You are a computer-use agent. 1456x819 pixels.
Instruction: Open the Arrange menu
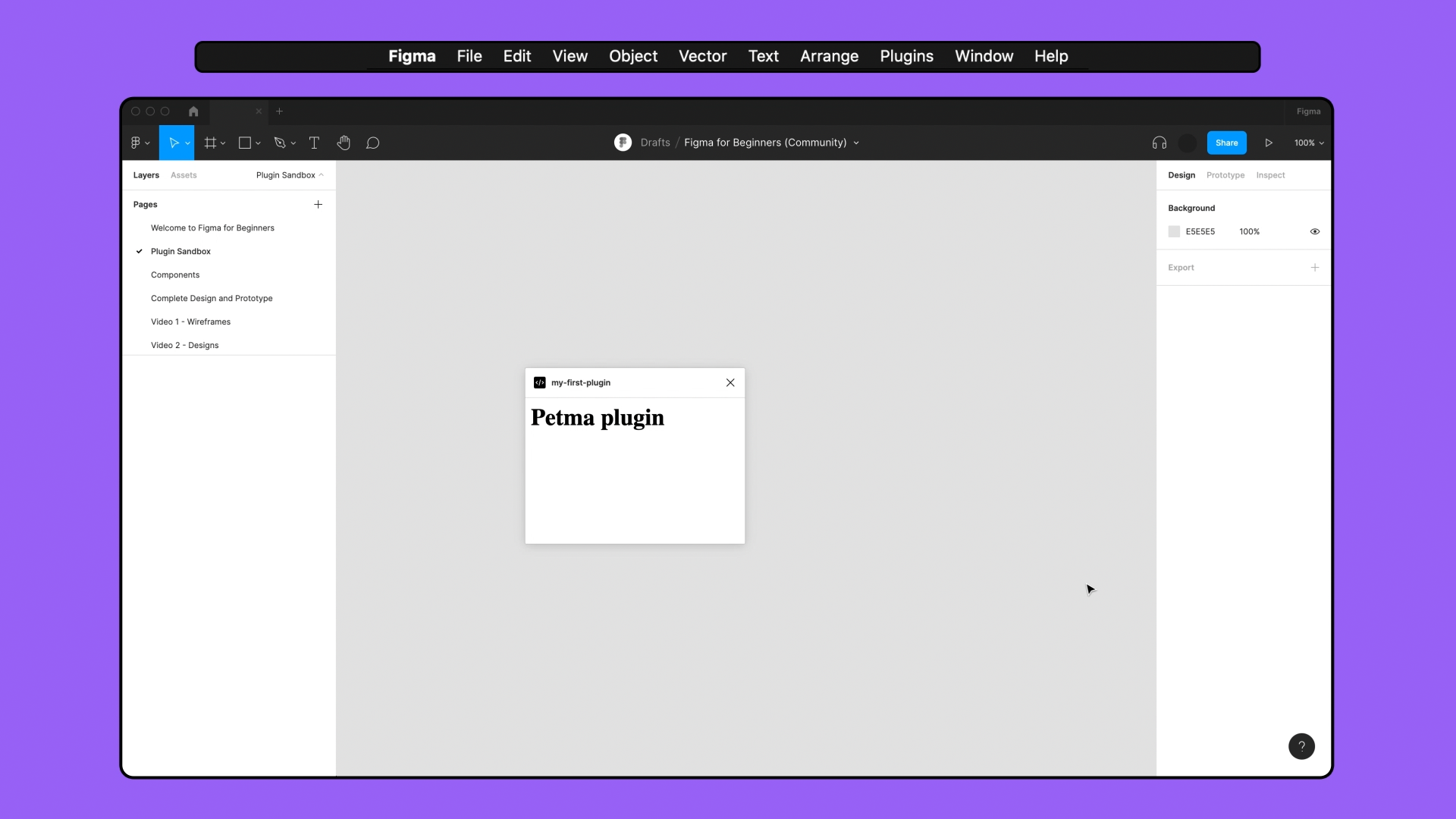829,56
